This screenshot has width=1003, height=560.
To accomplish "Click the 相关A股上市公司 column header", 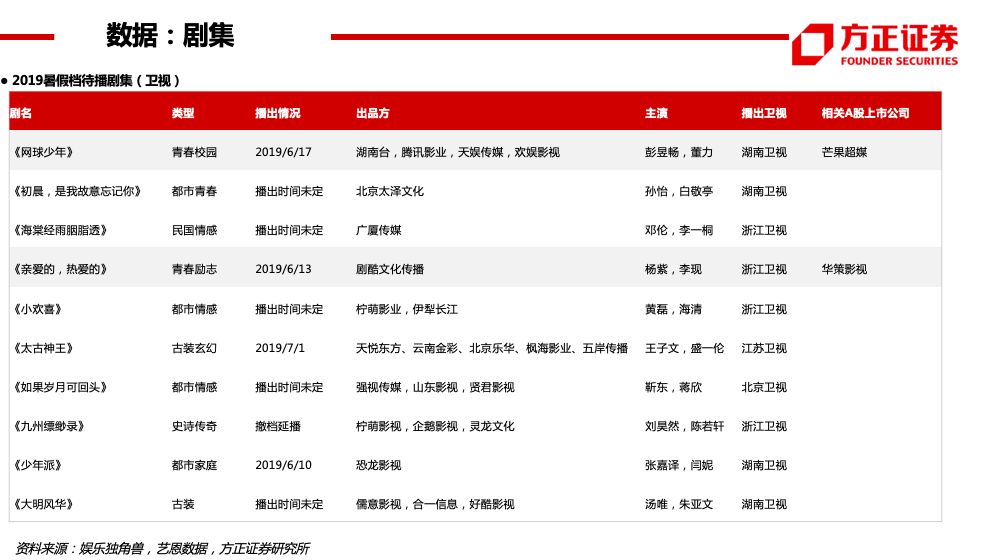I will 865,113.
